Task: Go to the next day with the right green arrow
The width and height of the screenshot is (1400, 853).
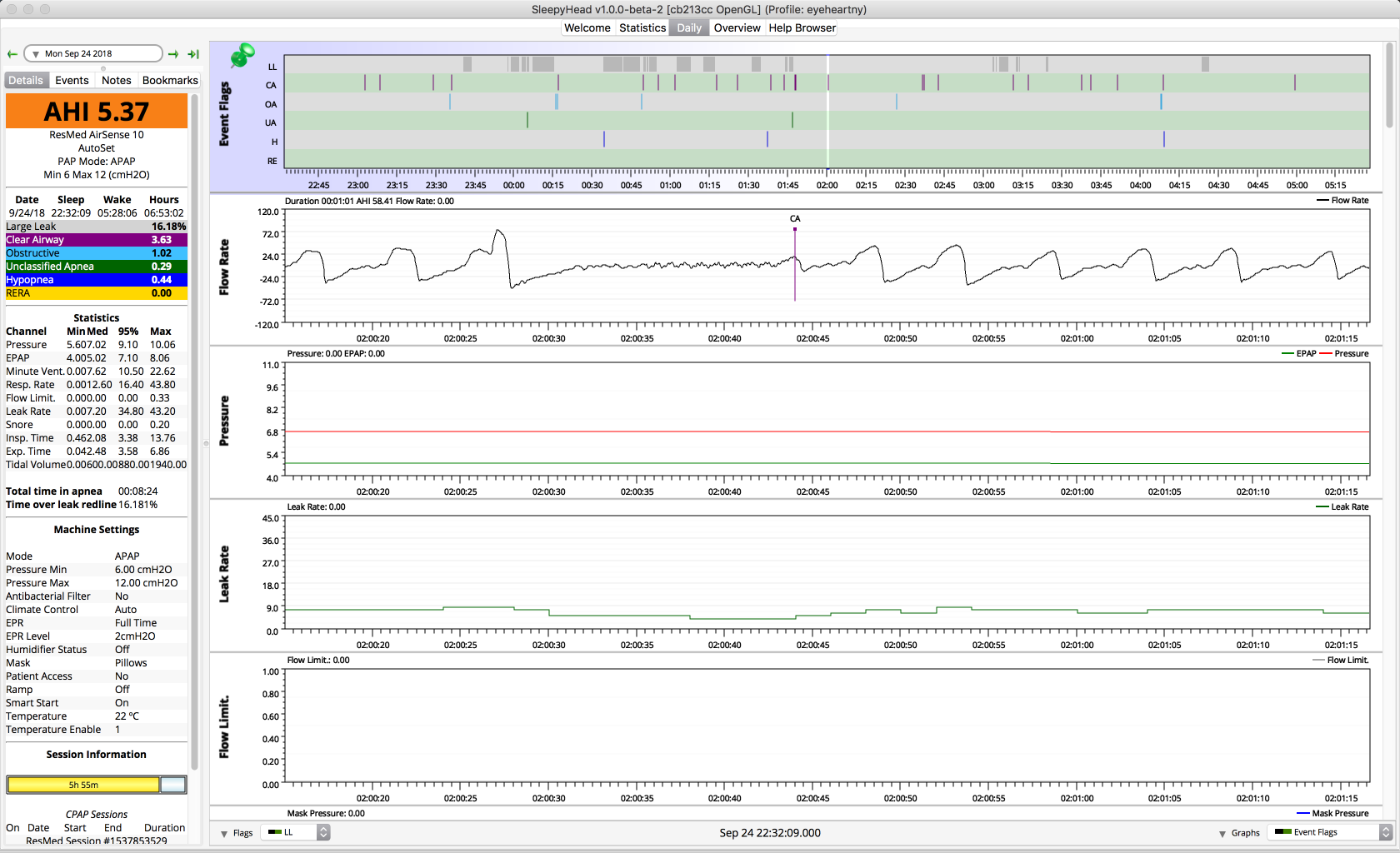Action: [173, 54]
